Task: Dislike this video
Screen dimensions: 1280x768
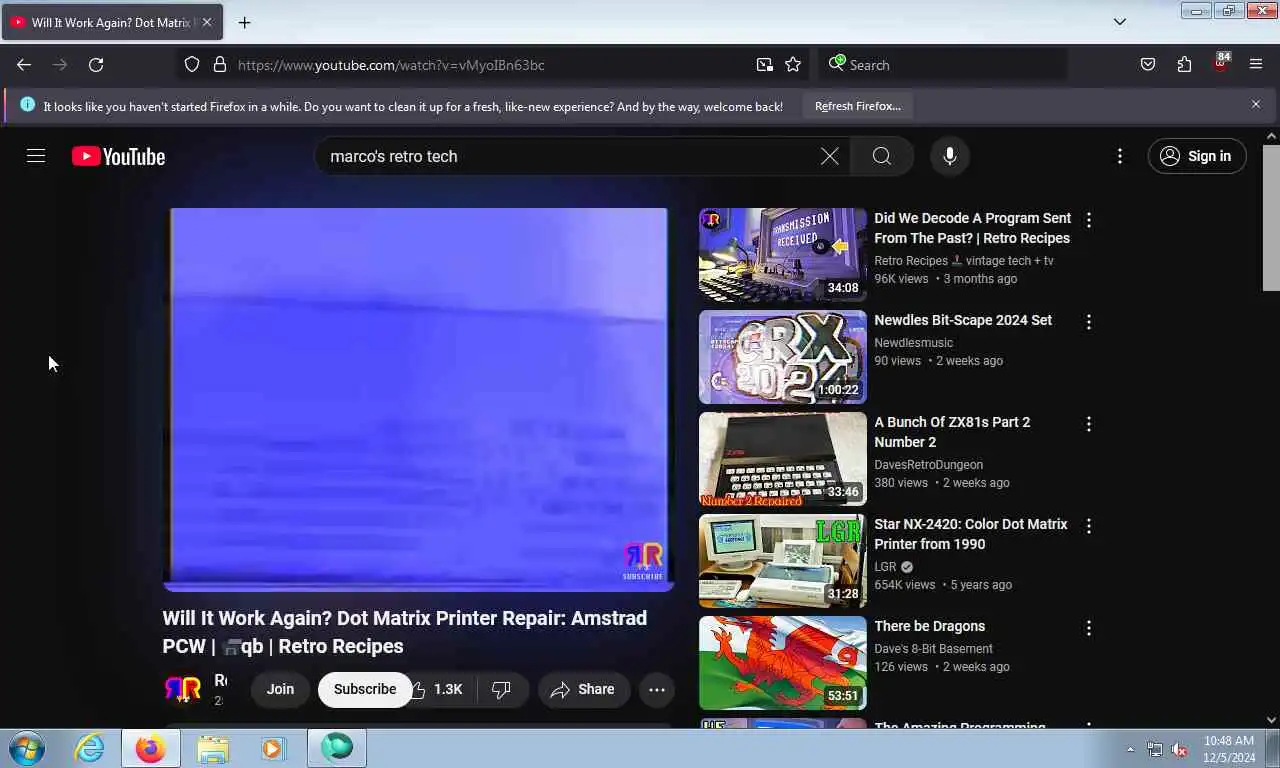Action: click(x=502, y=689)
